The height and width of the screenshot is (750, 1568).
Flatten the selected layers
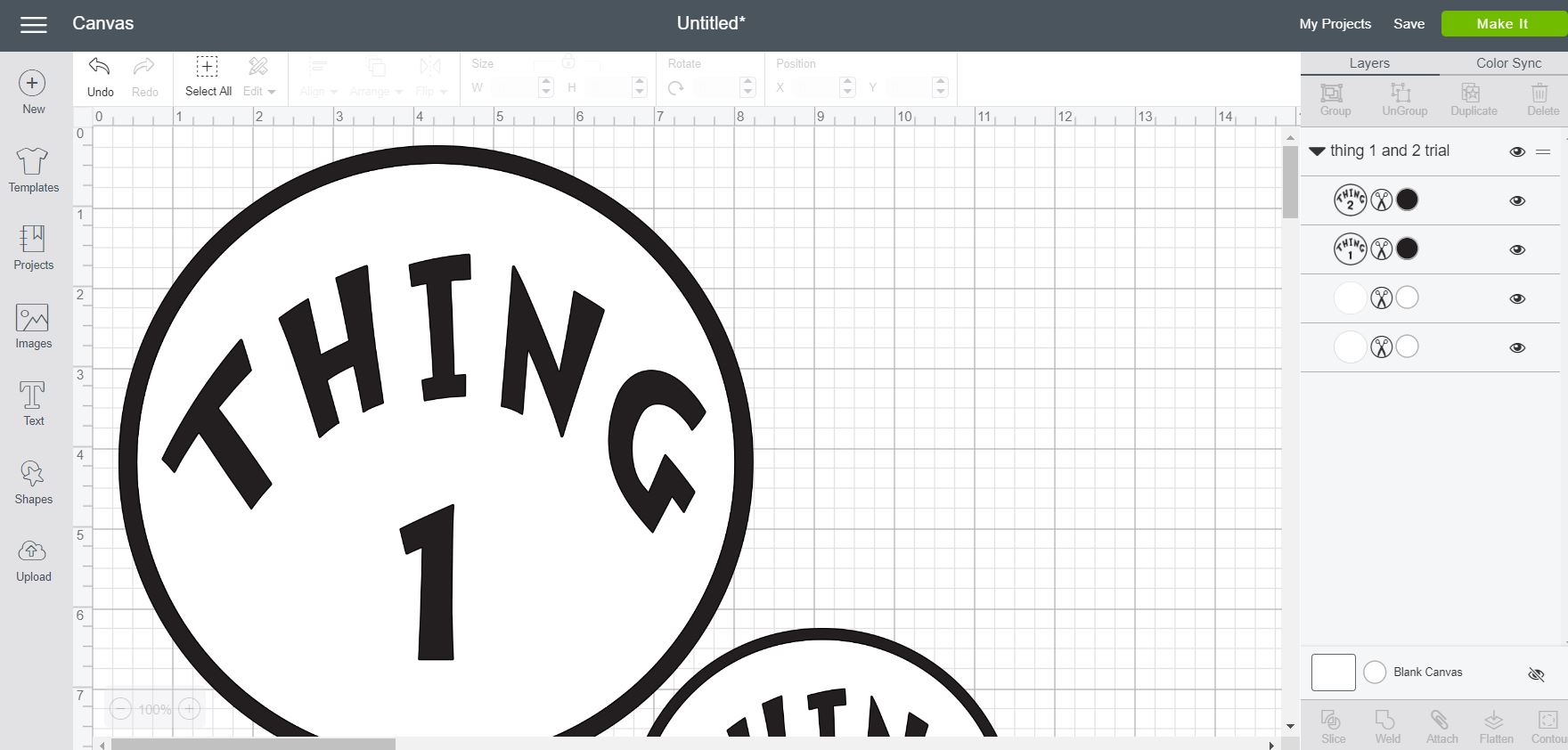[1496, 726]
